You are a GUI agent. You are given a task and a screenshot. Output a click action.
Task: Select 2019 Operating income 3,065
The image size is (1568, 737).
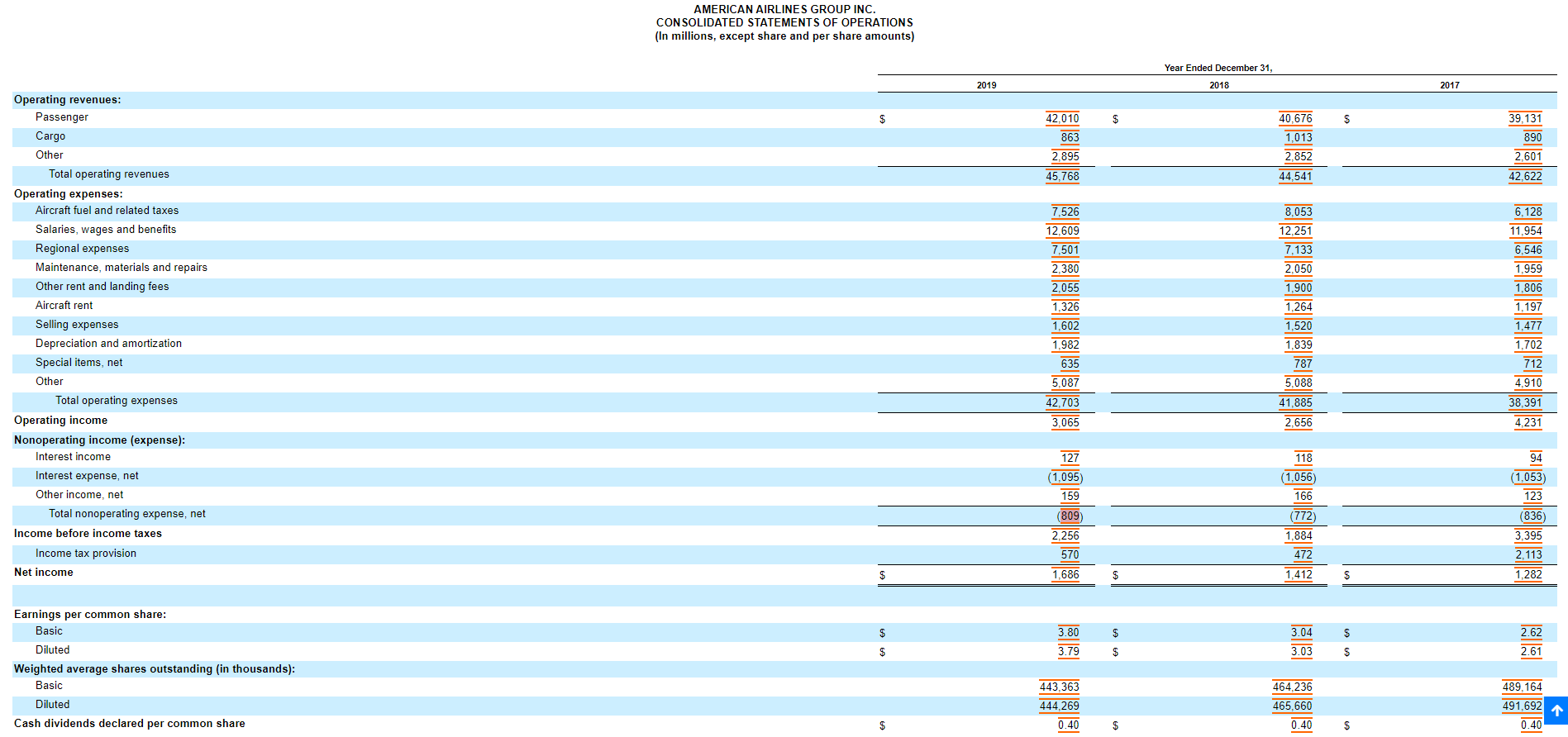point(1065,423)
